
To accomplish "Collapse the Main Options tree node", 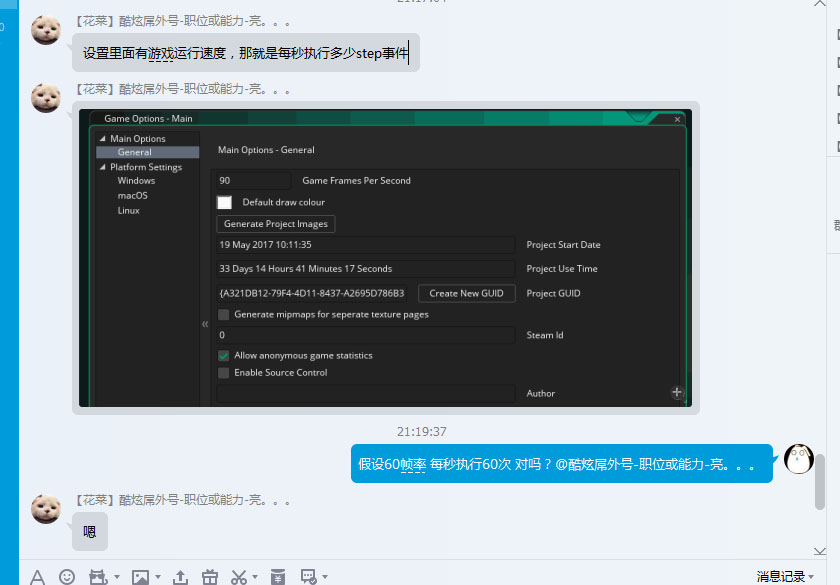I will 102,138.
